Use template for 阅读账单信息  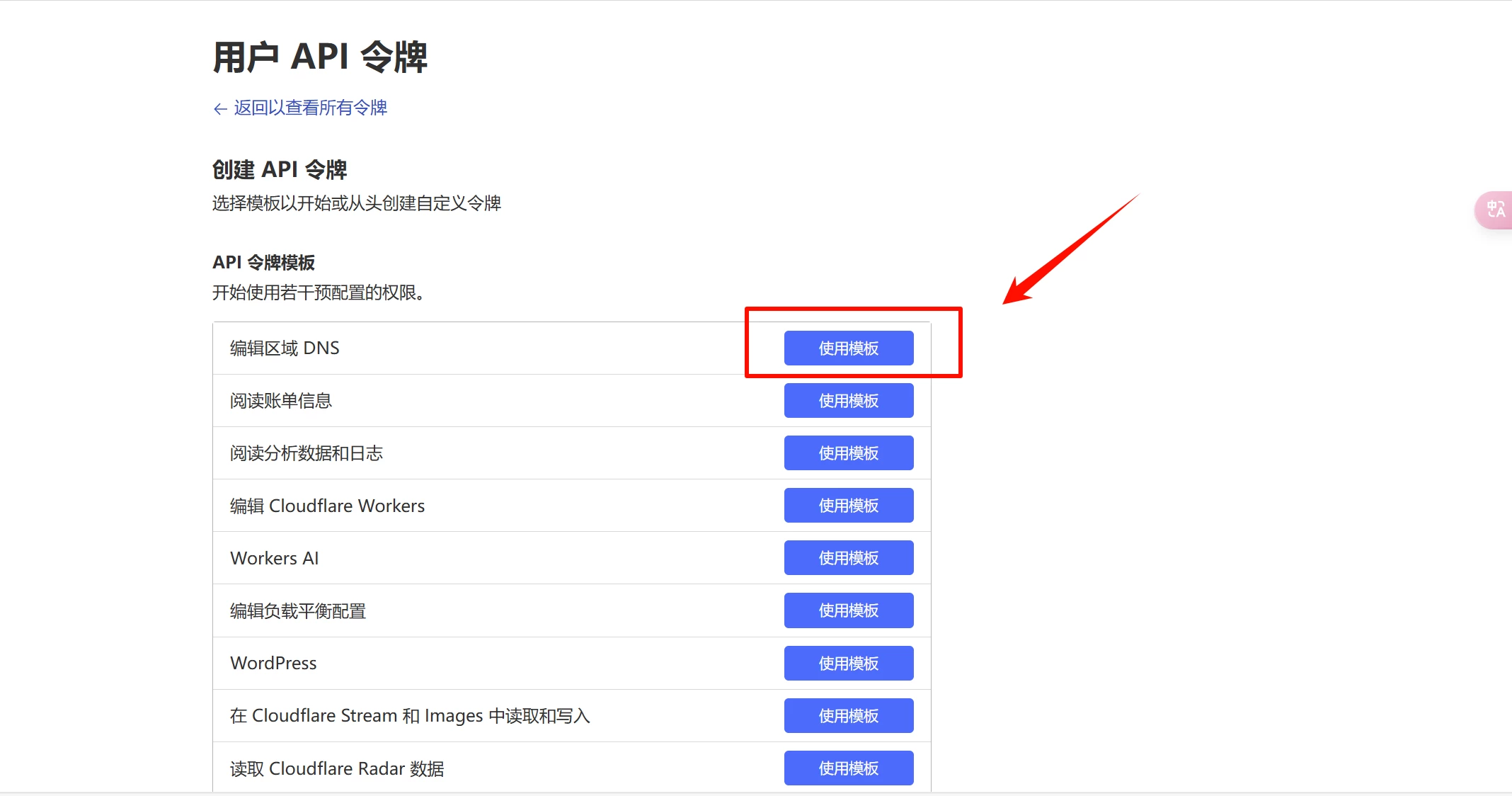pyautogui.click(x=848, y=401)
